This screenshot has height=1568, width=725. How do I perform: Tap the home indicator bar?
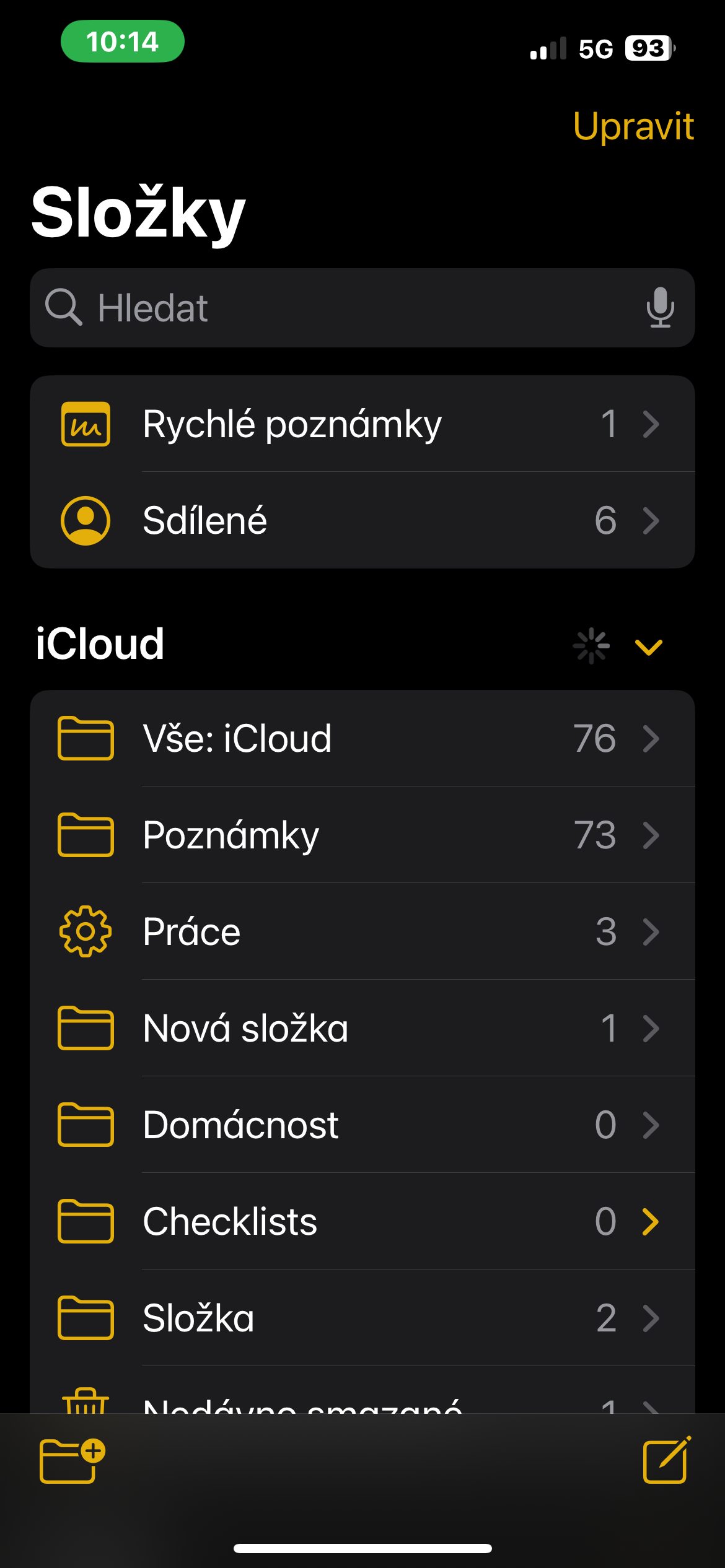(x=362, y=1548)
